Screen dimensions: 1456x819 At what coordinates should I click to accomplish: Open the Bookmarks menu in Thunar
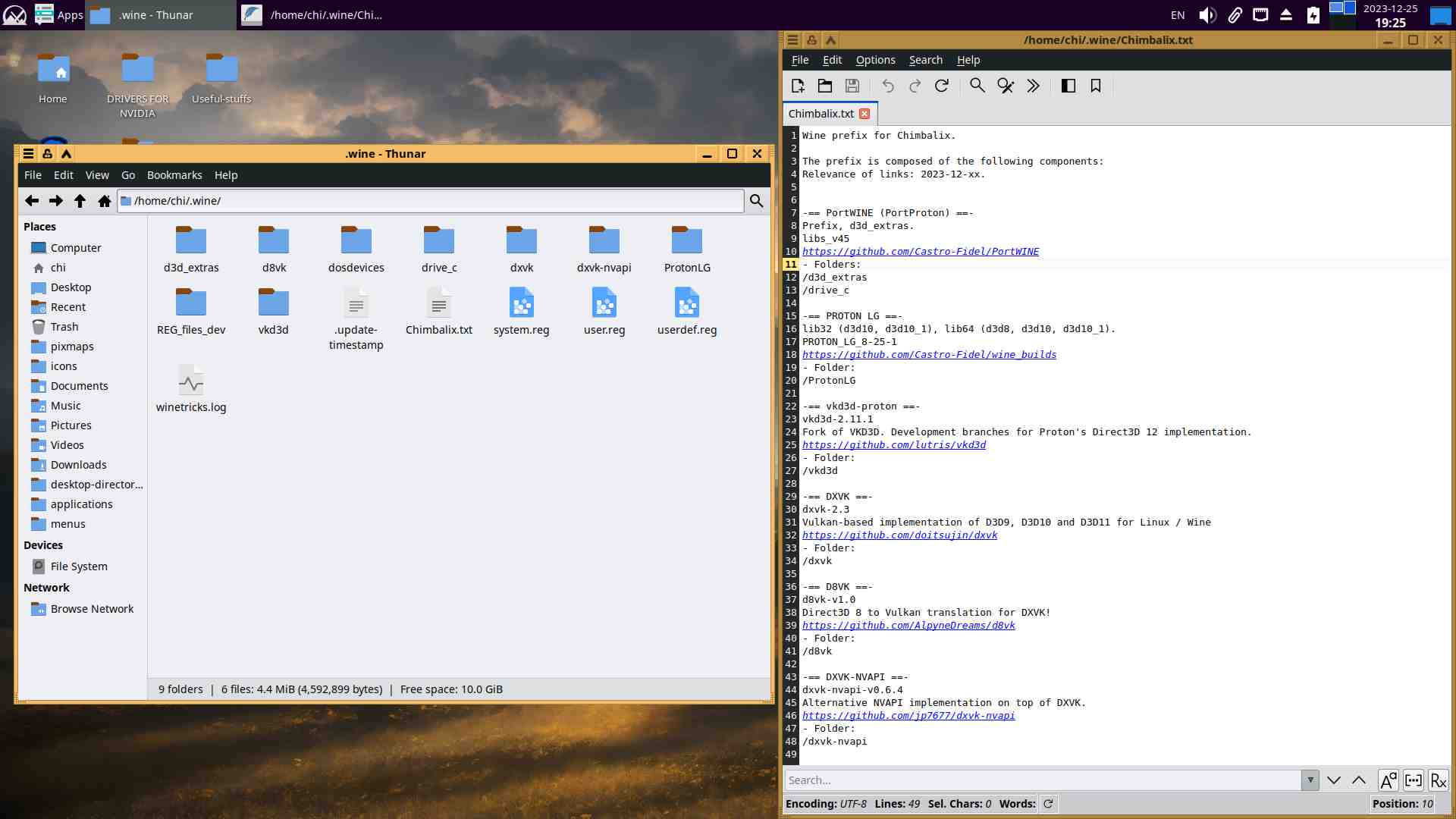[174, 175]
